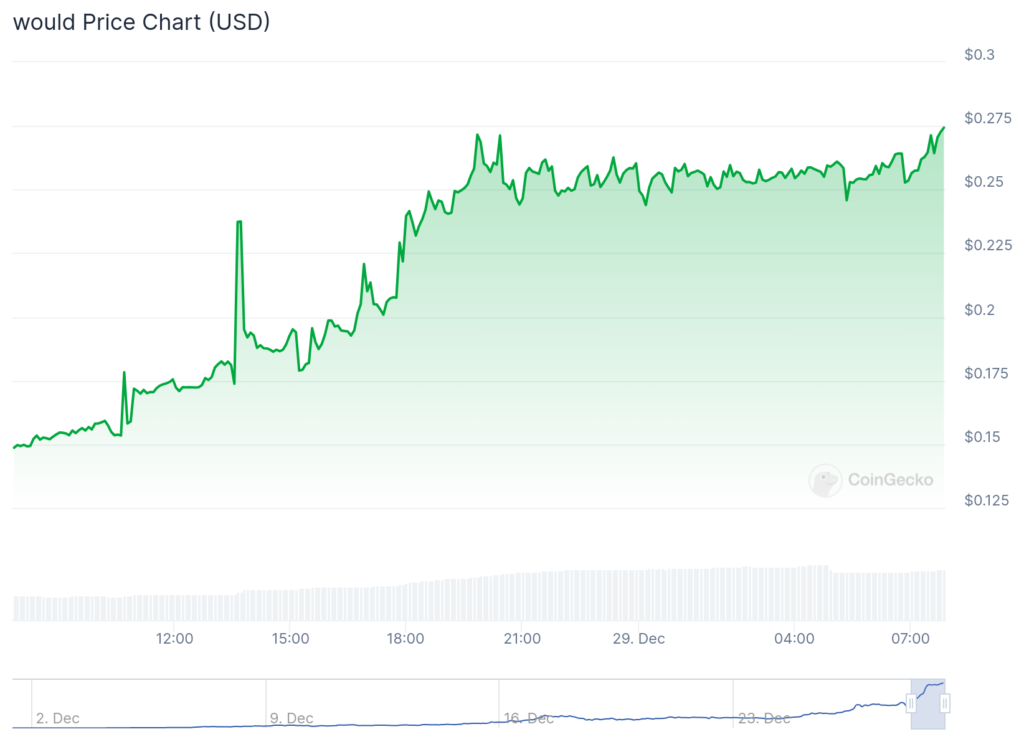Click the 21:00 time axis label

(522, 638)
